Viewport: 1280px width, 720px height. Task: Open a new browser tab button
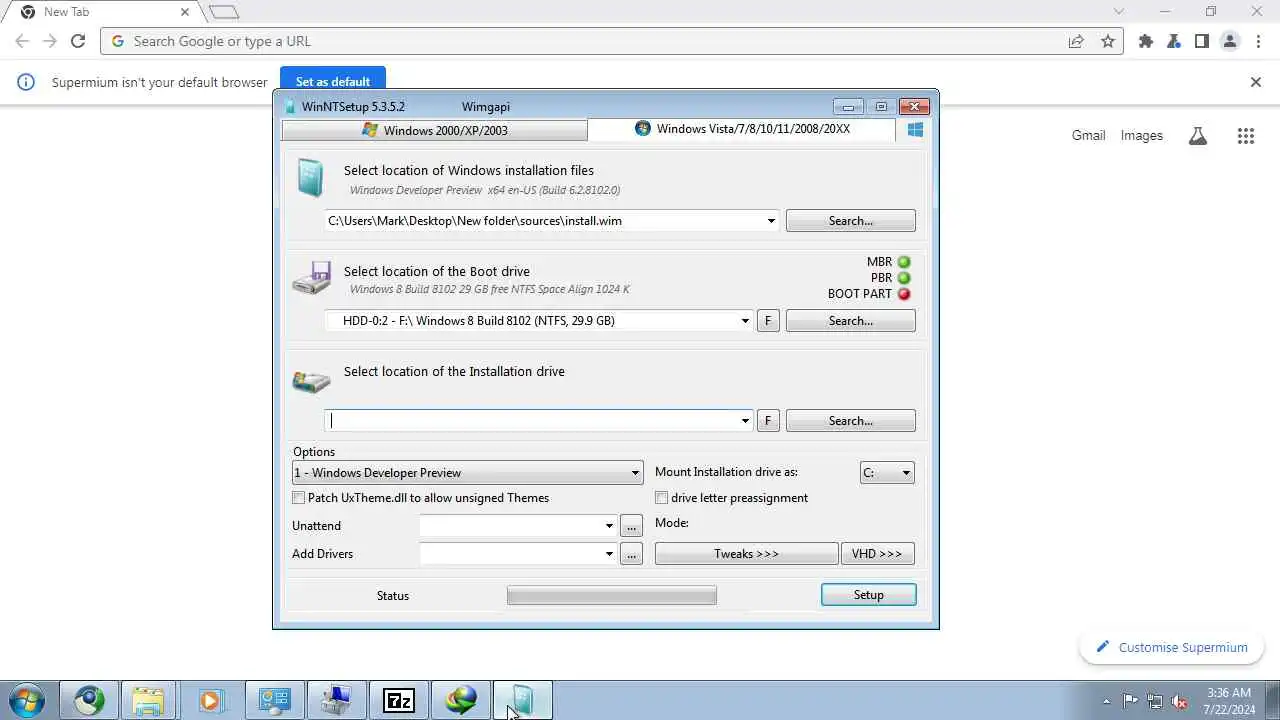click(x=223, y=12)
